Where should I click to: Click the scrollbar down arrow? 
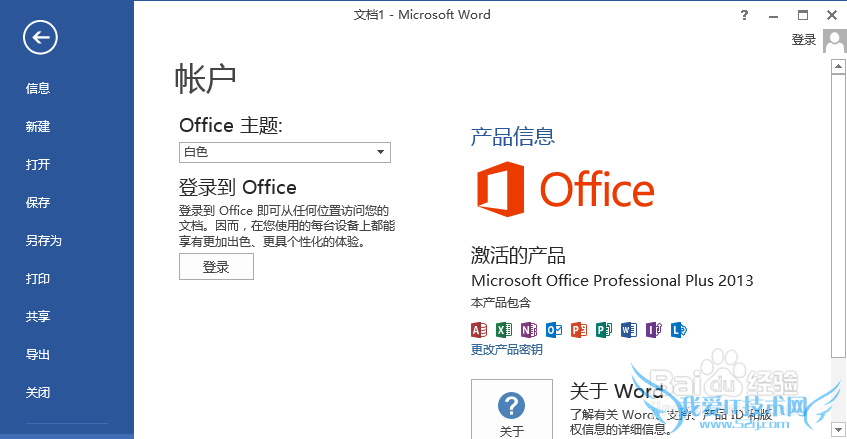838,430
